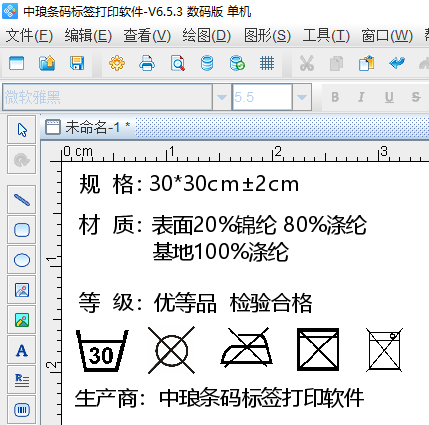The image size is (429, 425).
Task: Select the 规格: 30*30cm±2cm text
Action: pos(189,184)
